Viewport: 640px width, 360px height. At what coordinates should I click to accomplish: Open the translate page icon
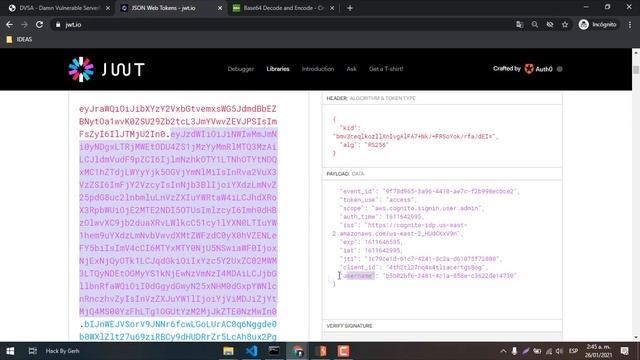coord(519,25)
